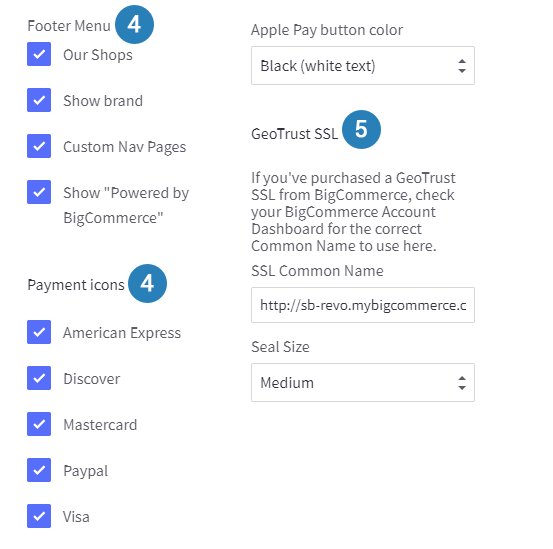
Task: Click the number 5 badge beside GeoTrust SSL
Action: [361, 129]
